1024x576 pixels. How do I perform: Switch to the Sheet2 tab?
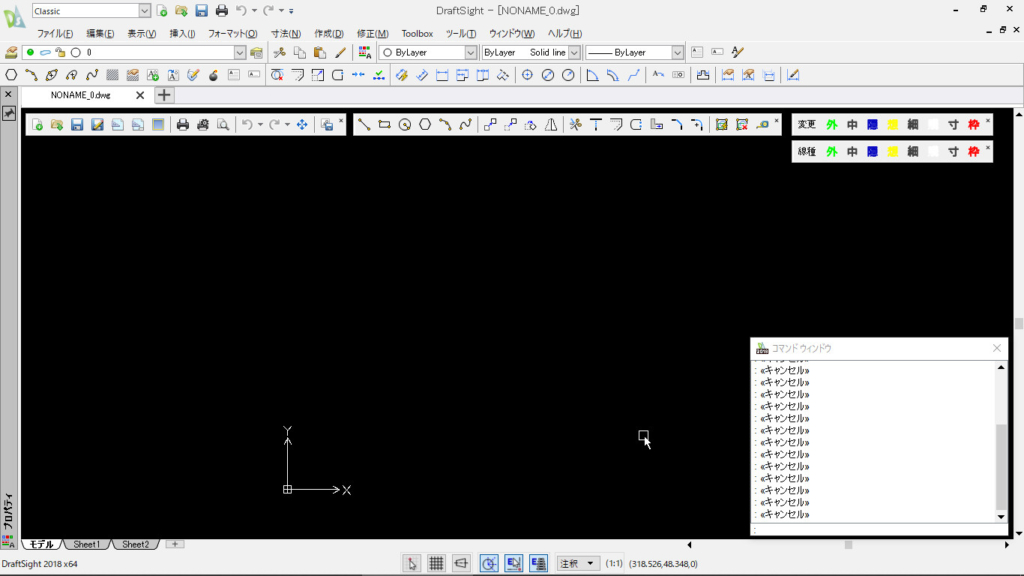click(135, 544)
